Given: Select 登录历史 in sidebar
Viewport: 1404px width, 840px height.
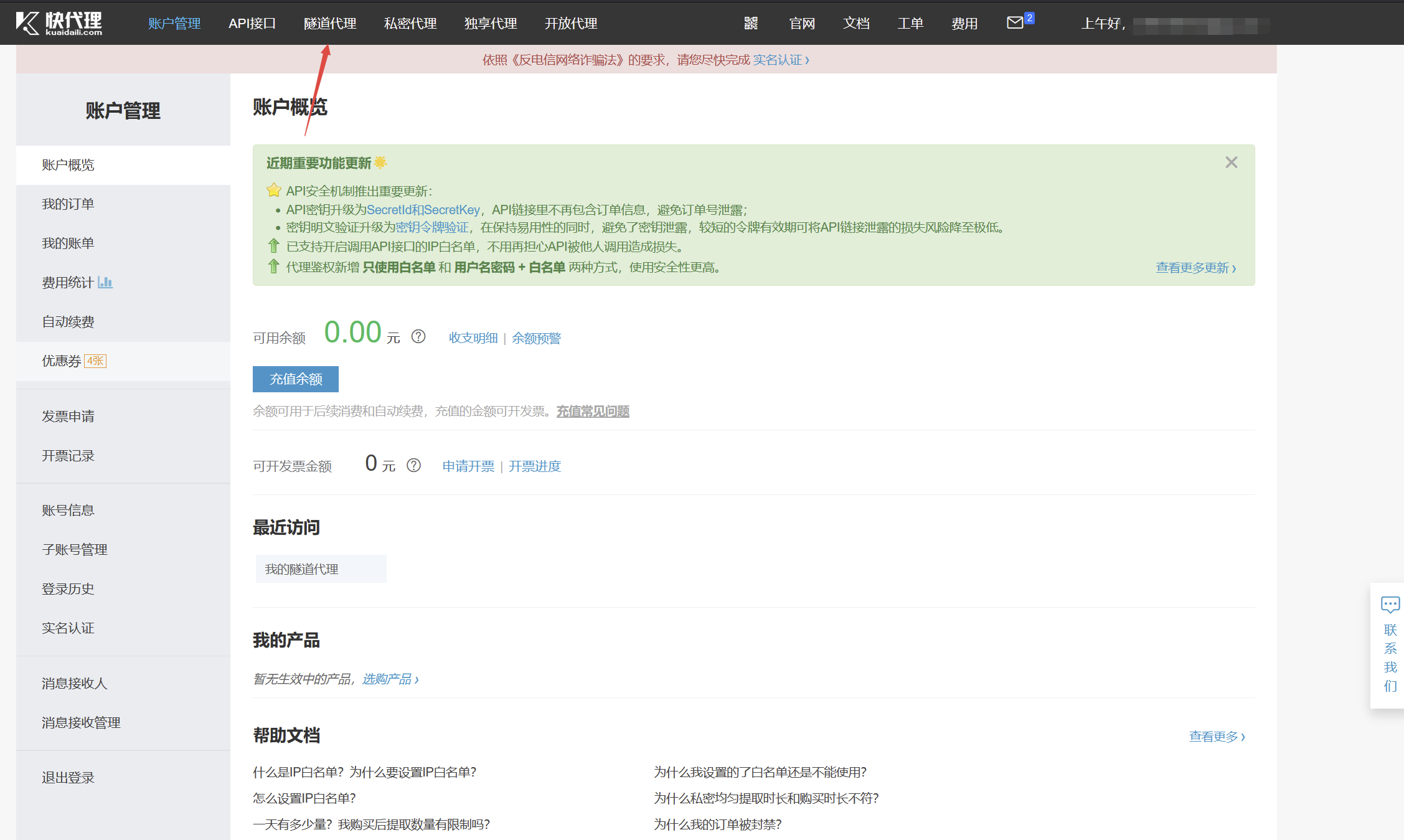Looking at the screenshot, I should point(123,589).
